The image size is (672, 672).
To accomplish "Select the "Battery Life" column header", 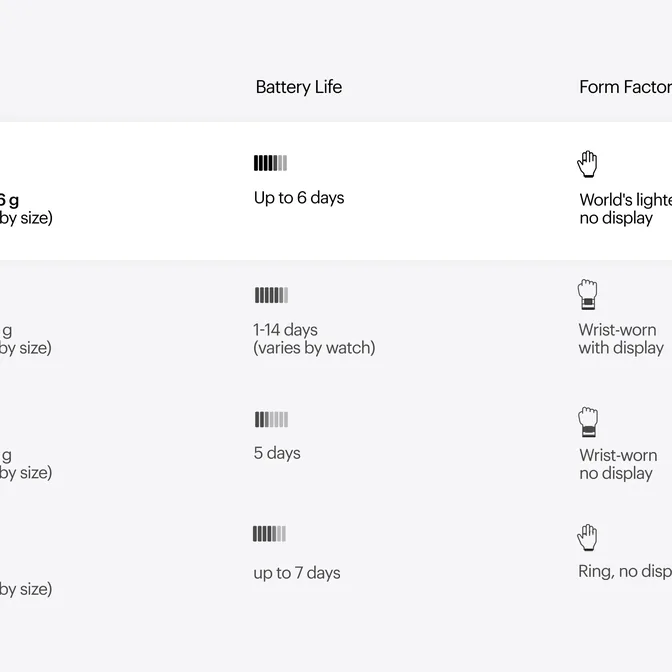I will (x=298, y=87).
